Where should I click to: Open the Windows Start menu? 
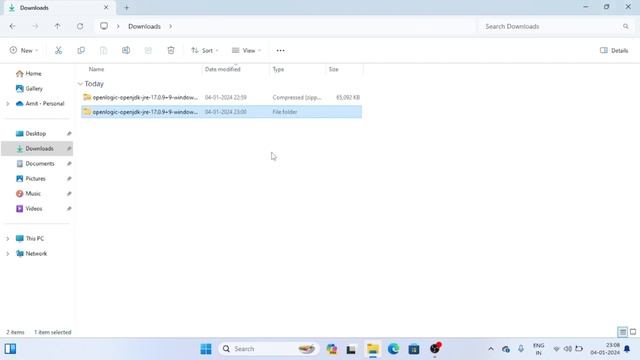[x=206, y=349]
